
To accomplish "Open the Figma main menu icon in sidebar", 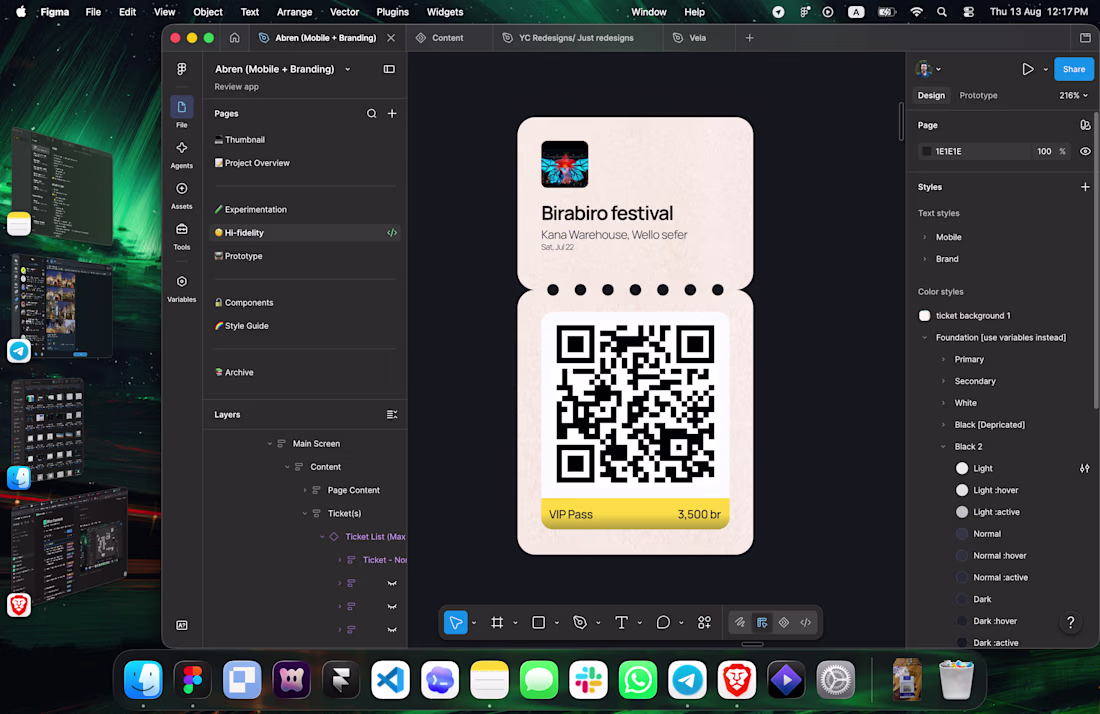I will (x=182, y=69).
